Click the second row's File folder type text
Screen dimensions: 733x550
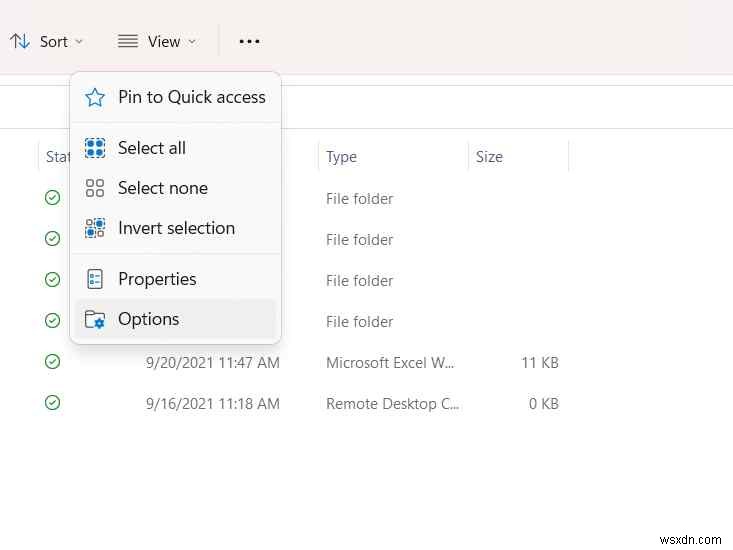(x=359, y=240)
